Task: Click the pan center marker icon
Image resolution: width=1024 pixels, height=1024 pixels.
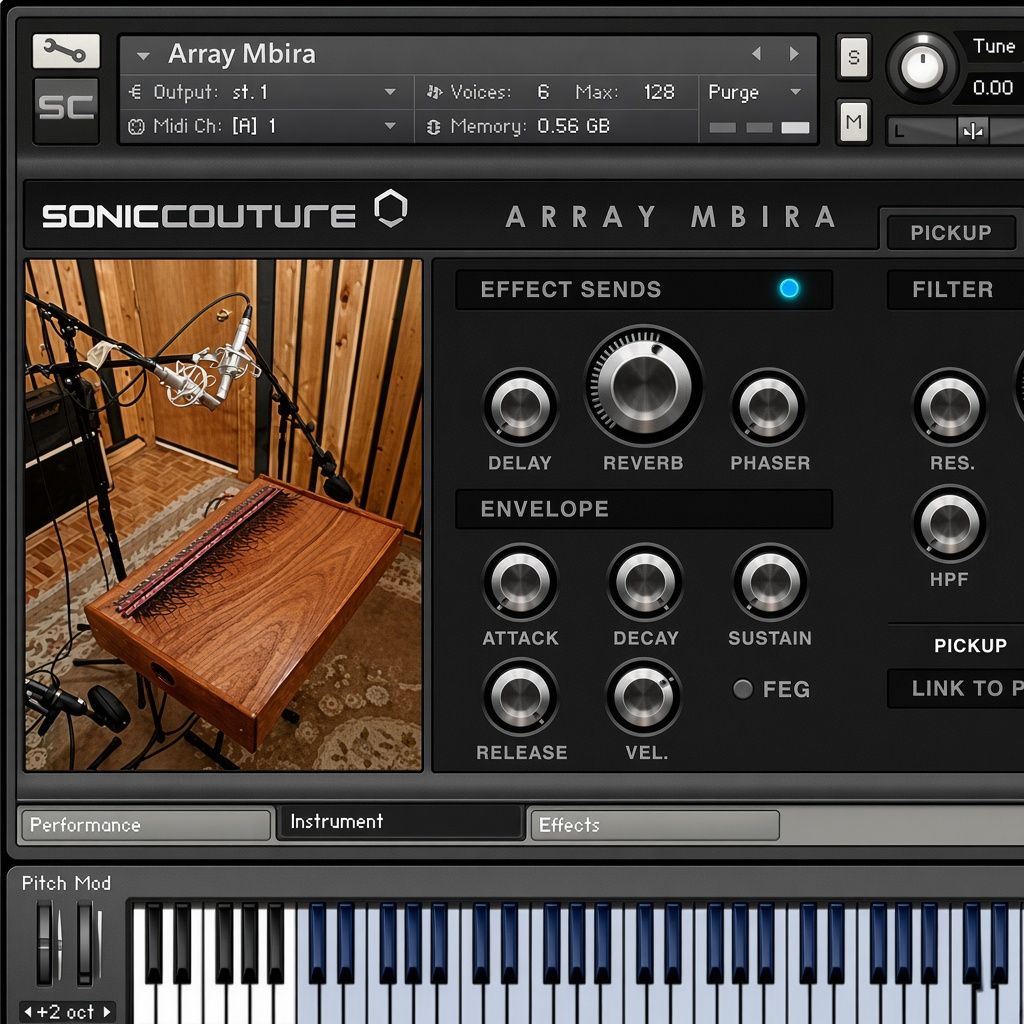Action: tap(972, 131)
